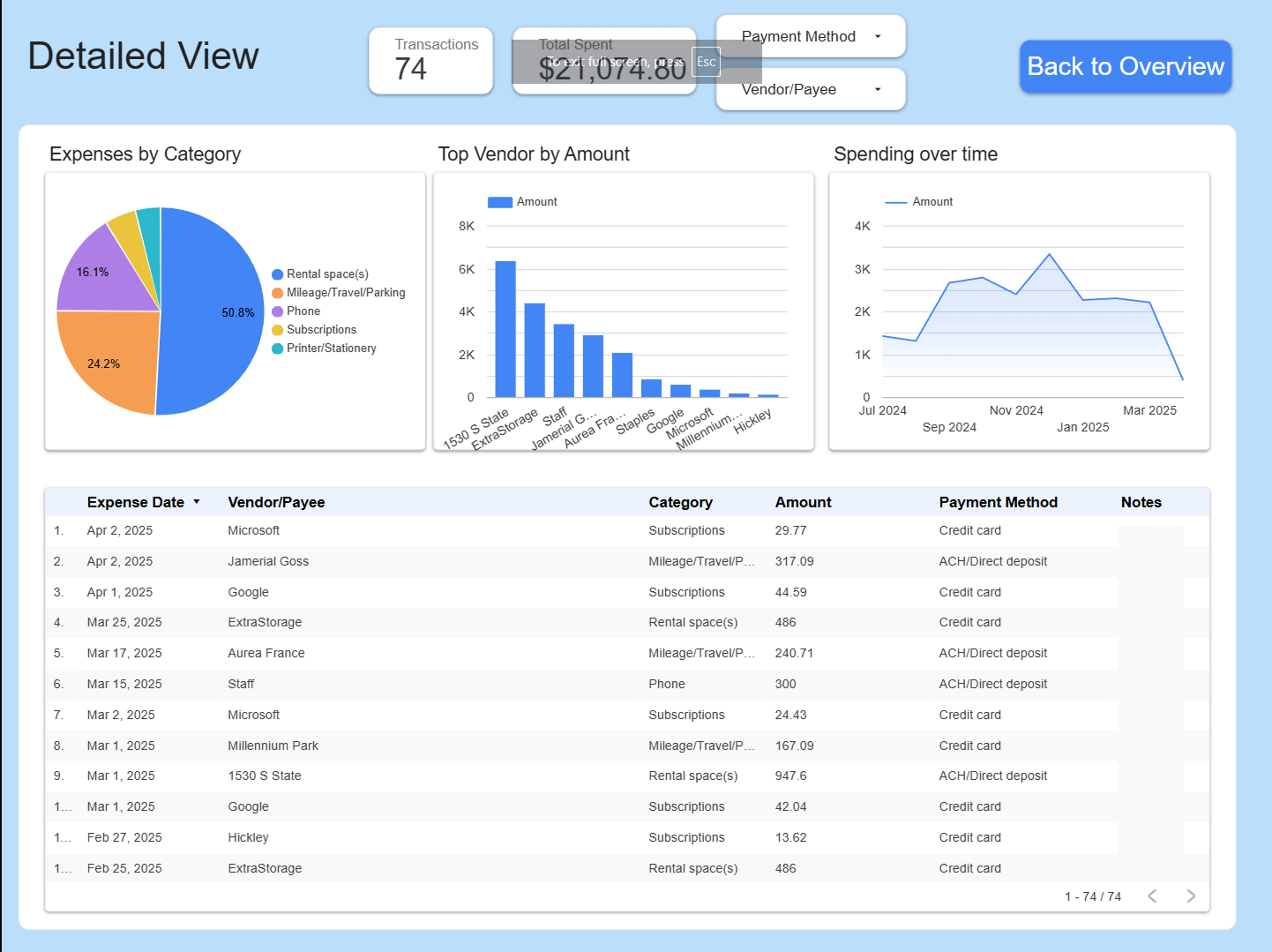
Task: Click line chart Amount legend marker
Action: (896, 202)
